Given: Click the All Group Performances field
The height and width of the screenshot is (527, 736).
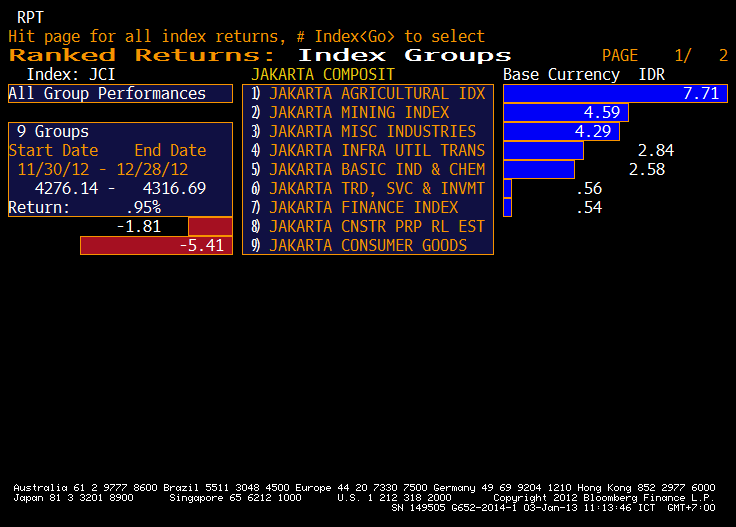Looking at the screenshot, I should pyautogui.click(x=120, y=94).
